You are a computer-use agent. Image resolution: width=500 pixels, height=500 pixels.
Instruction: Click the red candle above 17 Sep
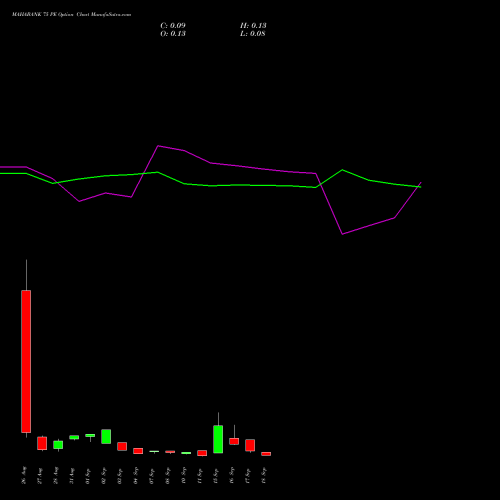tap(250, 445)
